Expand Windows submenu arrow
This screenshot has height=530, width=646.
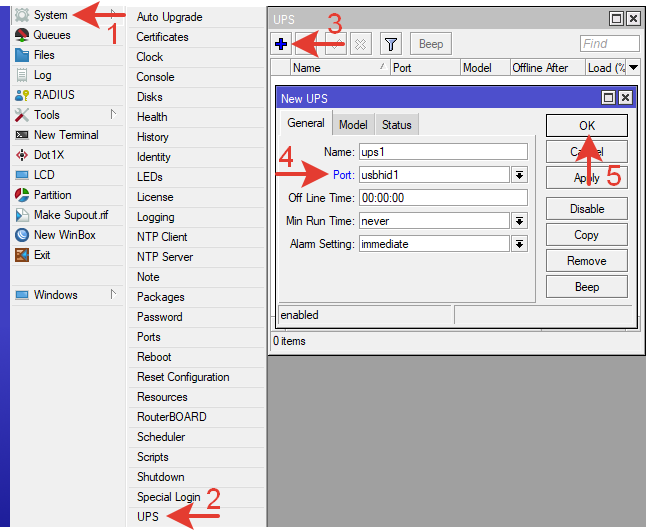(113, 295)
